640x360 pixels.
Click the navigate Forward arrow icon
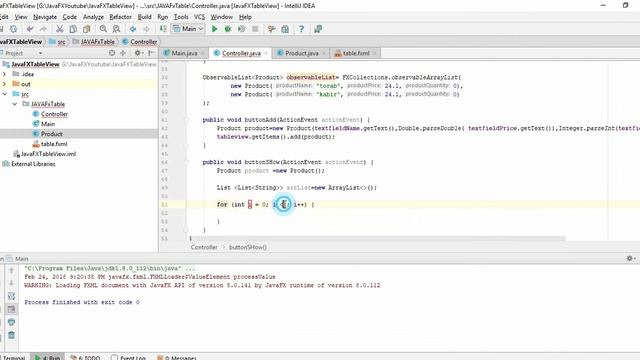tap(146, 29)
